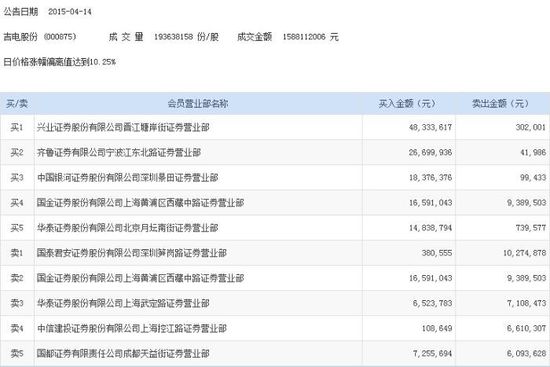Image resolution: width=550 pixels, height=367 pixels.
Task: Select the 卖2 row label
Action: [17, 278]
